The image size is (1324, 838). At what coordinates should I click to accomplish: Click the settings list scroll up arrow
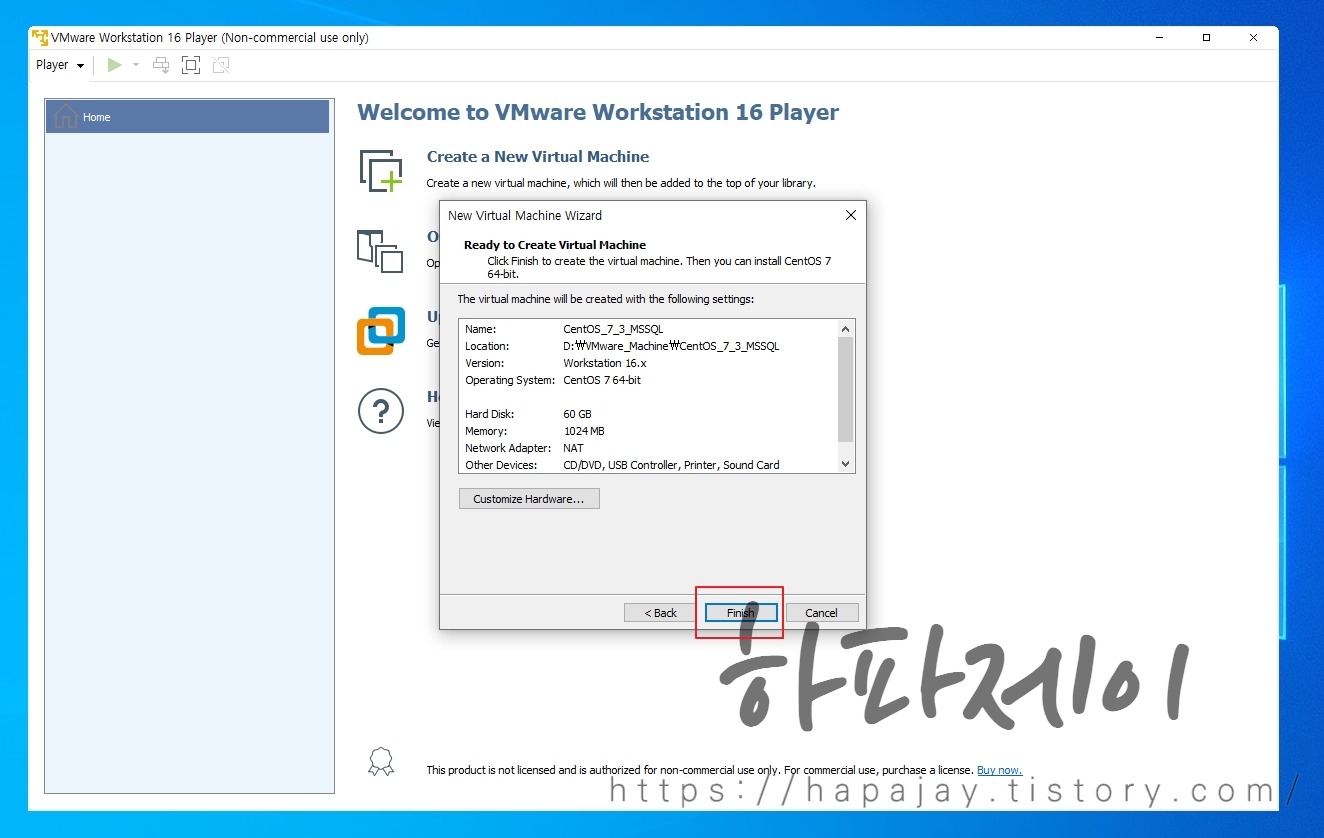(846, 329)
